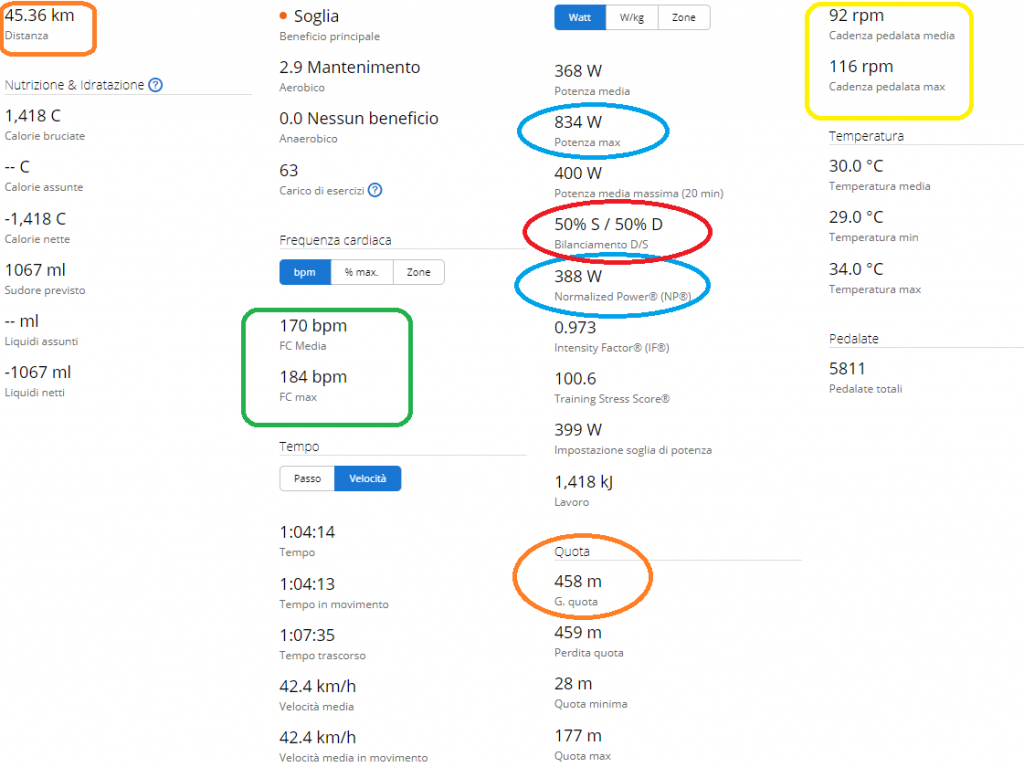Click 368 W Potenza media value

pyautogui.click(x=578, y=71)
